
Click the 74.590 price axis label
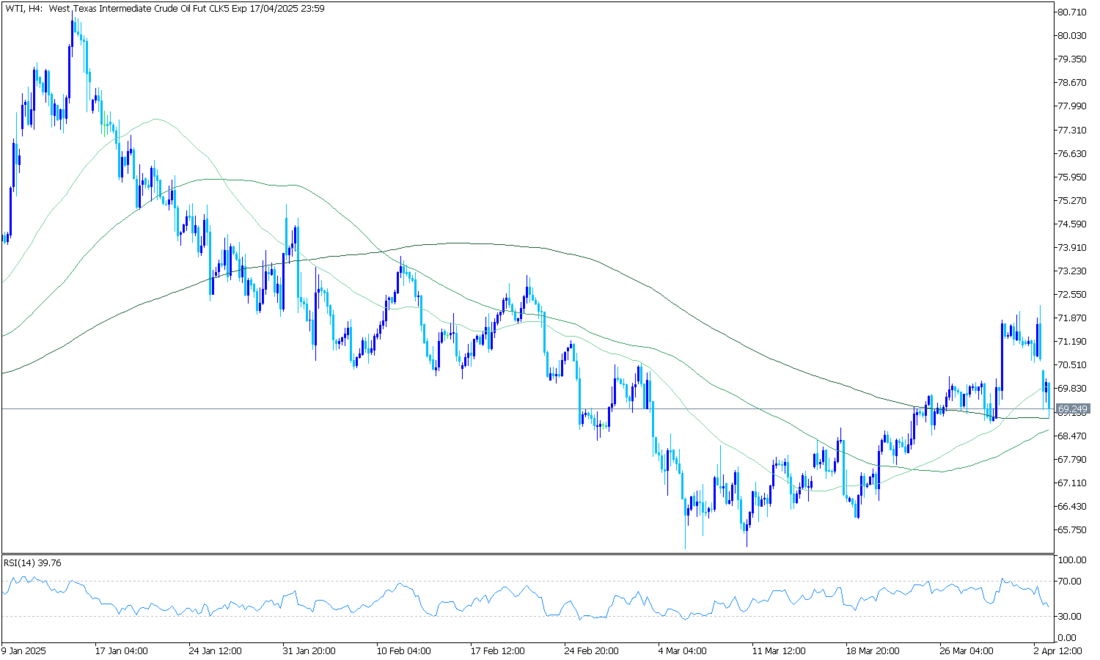(x=1073, y=224)
